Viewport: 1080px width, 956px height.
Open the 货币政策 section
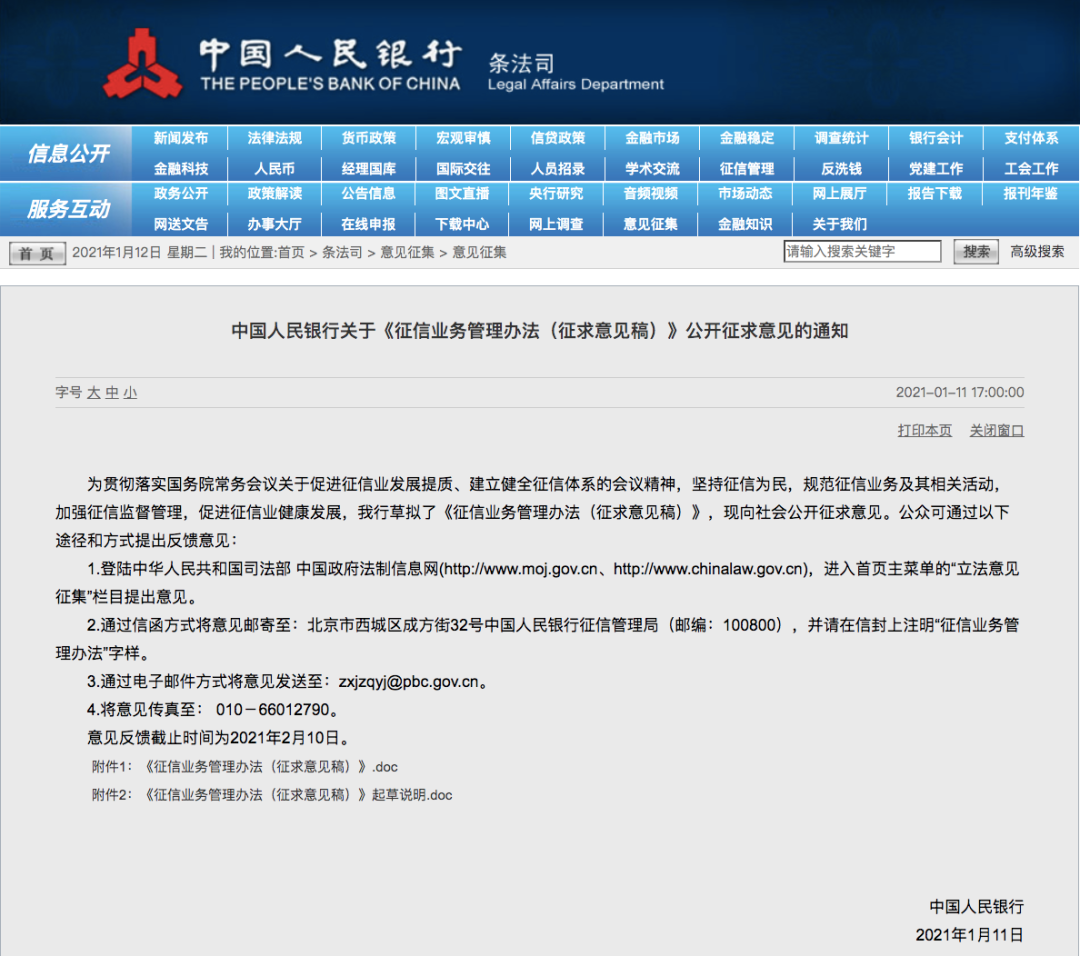coord(368,138)
